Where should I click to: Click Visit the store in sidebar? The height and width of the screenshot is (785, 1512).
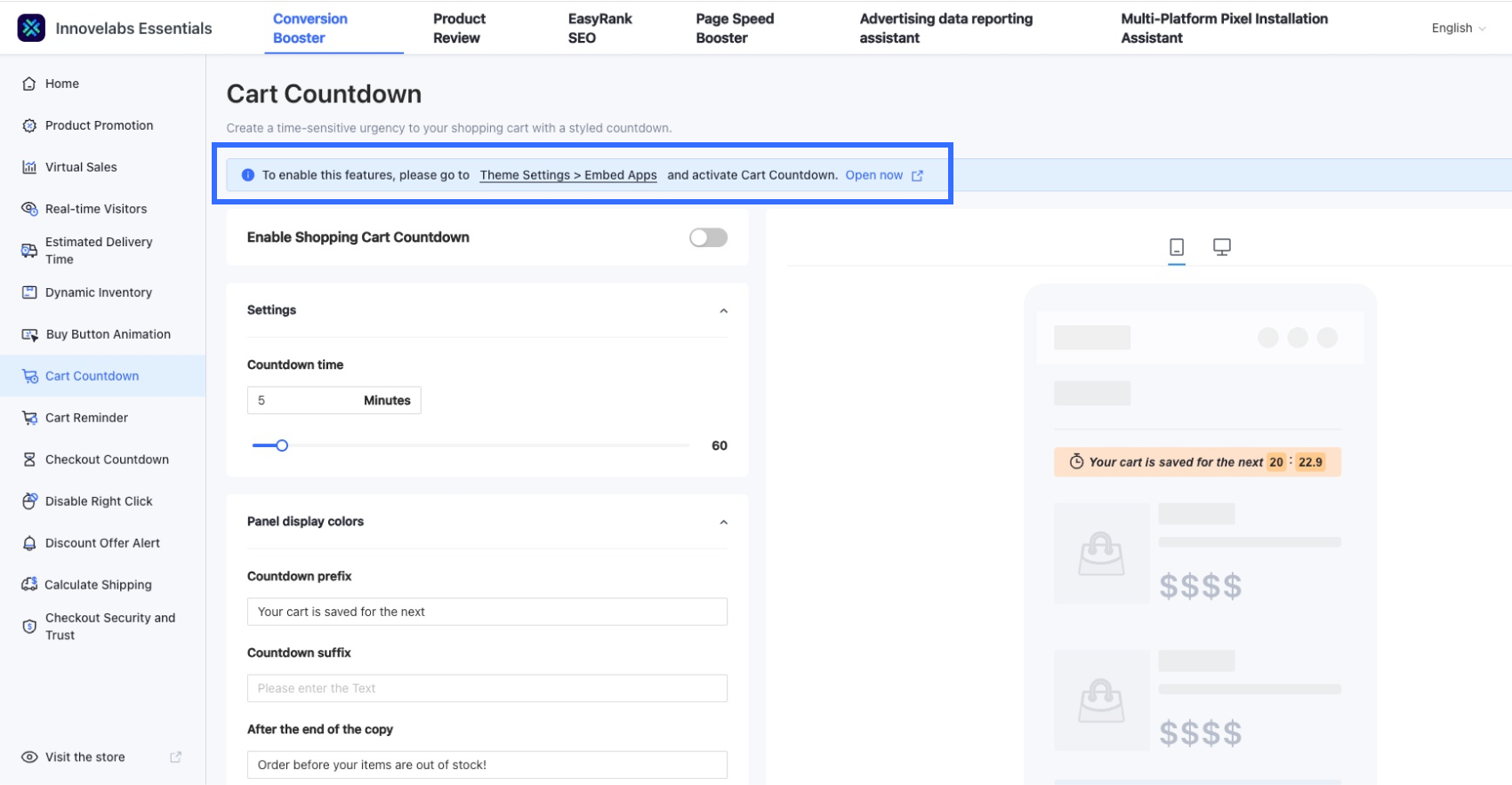tap(85, 757)
